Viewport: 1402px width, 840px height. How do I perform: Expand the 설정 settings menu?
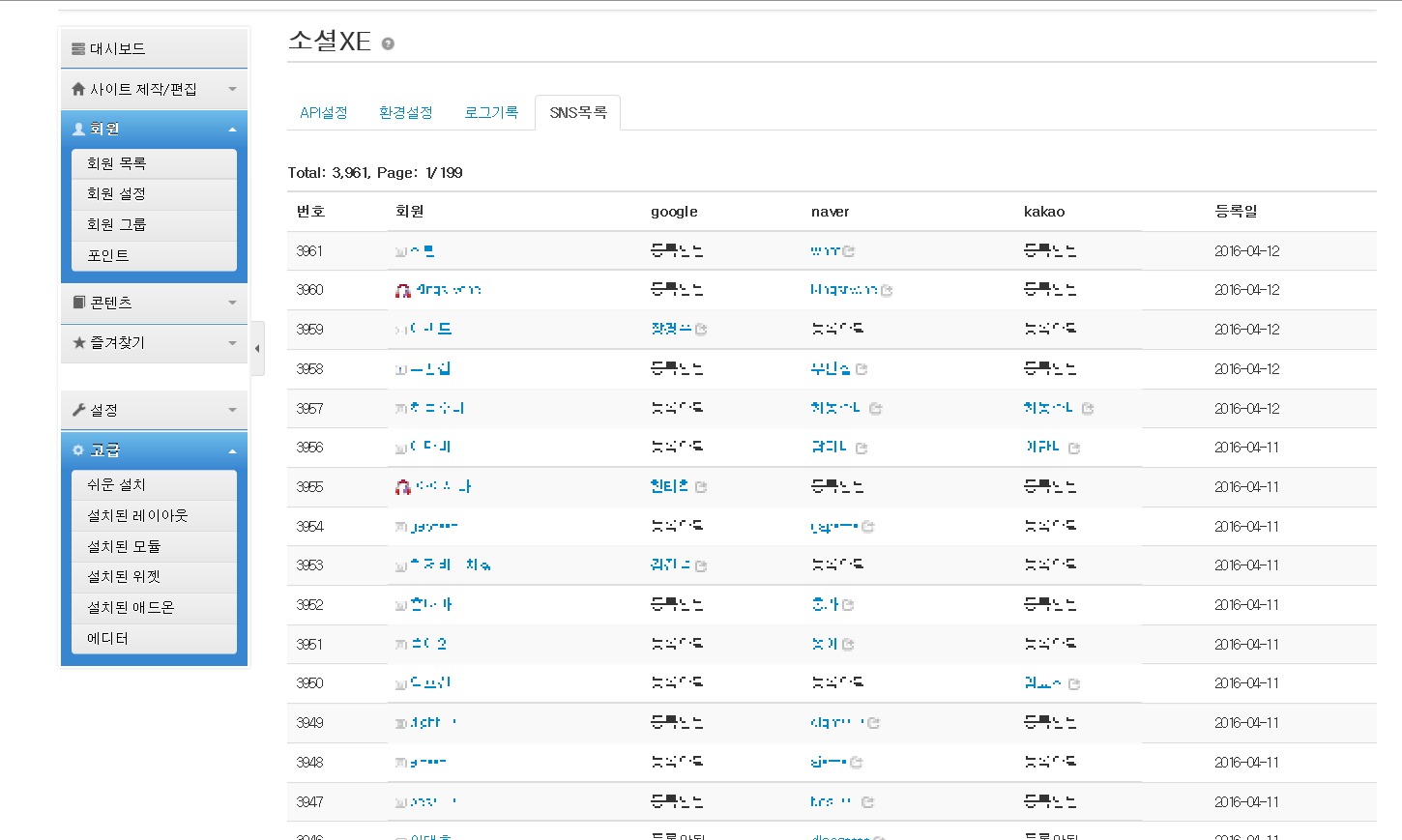[x=155, y=410]
